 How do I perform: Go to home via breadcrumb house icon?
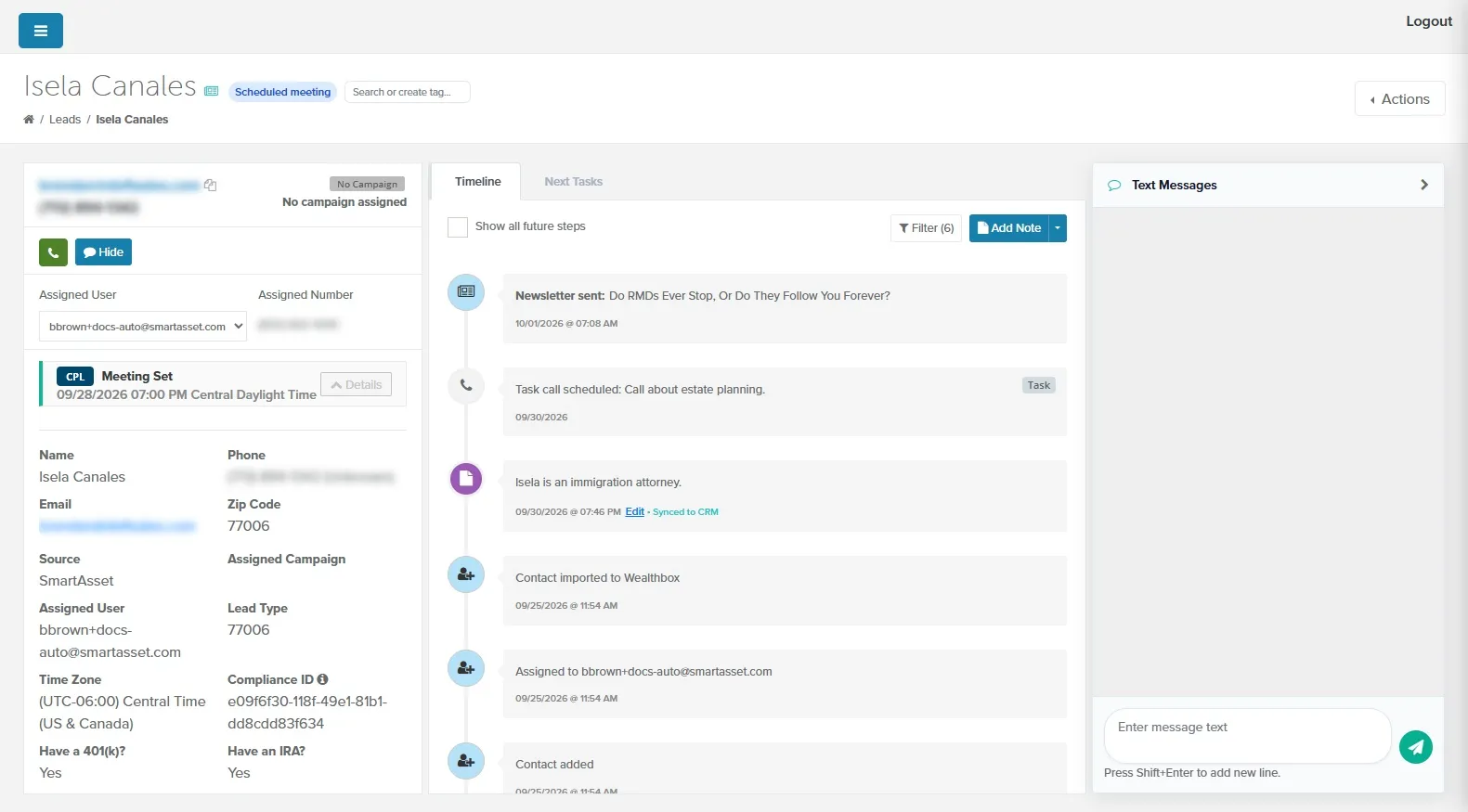click(29, 120)
